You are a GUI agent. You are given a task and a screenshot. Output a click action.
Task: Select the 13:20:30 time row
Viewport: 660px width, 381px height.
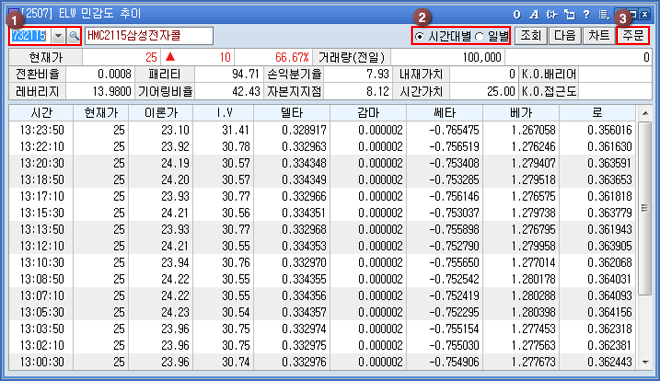tap(322, 163)
